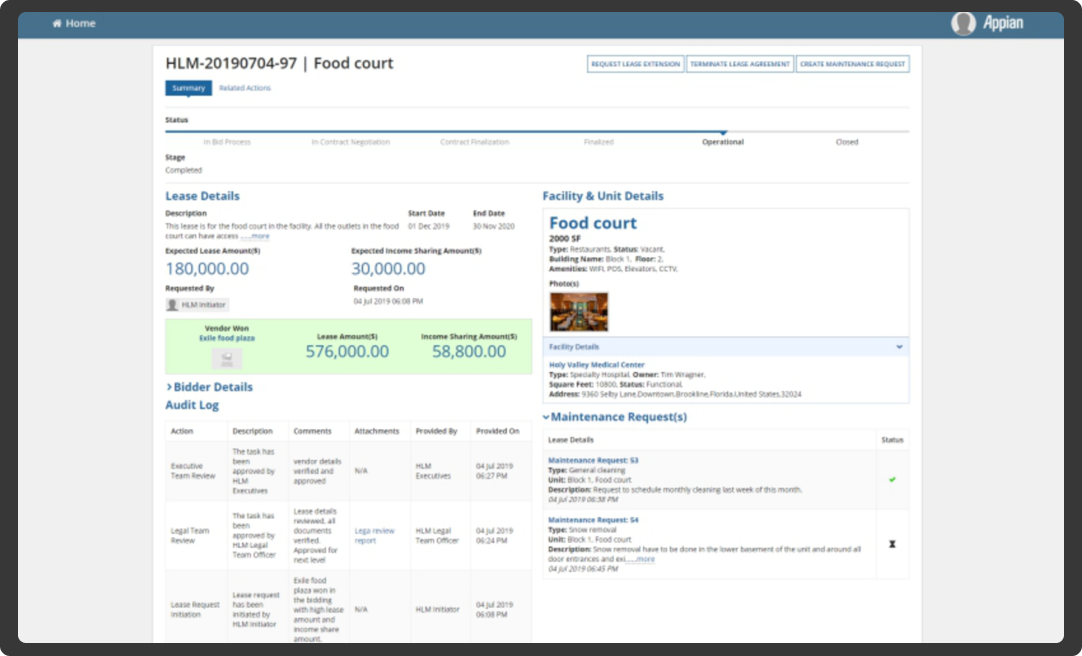Expand the Bidder Details section

(212, 386)
